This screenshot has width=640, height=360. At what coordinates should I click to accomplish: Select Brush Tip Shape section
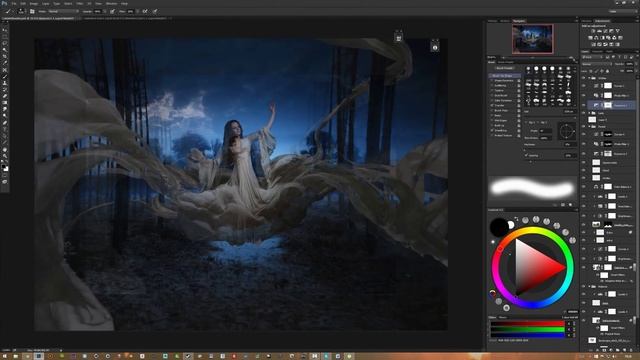(x=504, y=76)
